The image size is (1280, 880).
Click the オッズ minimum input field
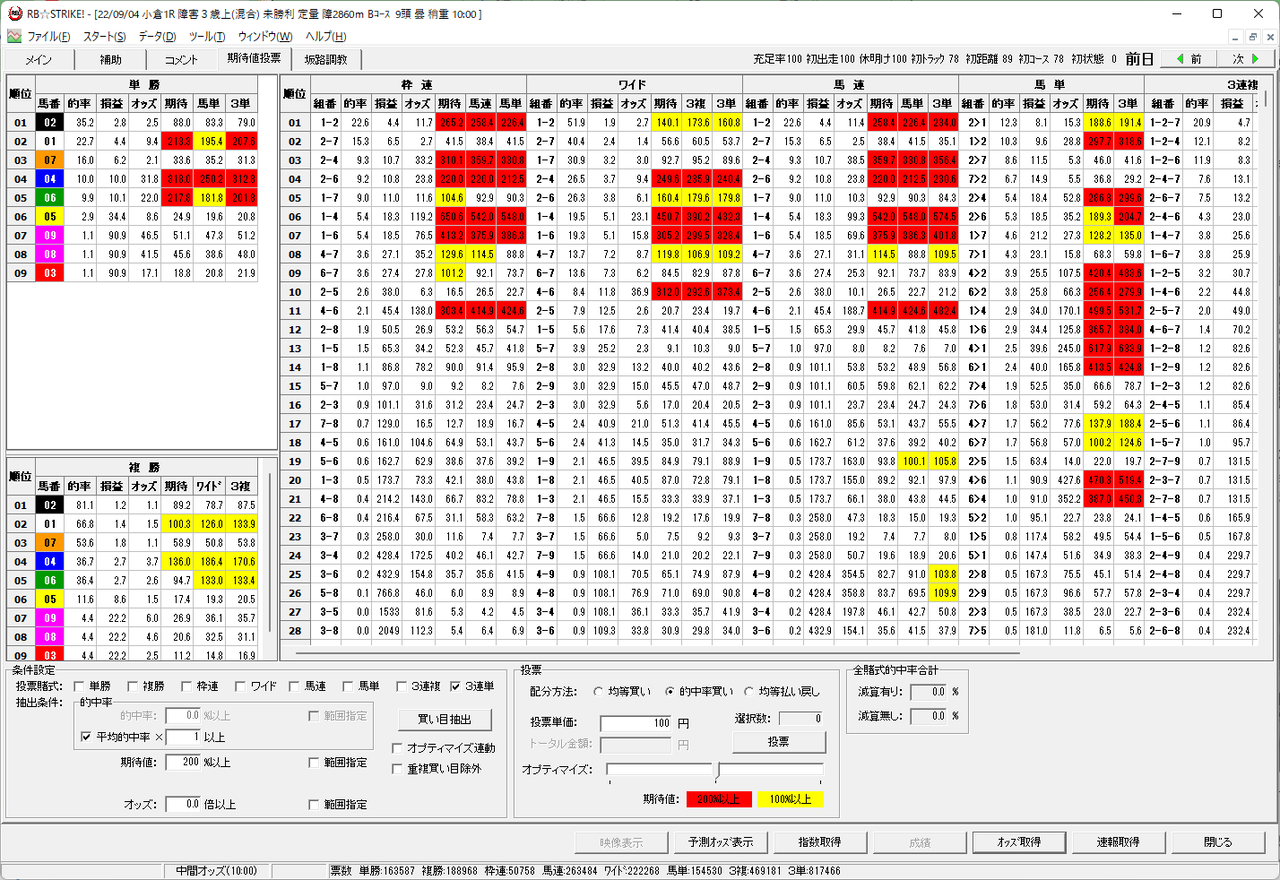coord(183,804)
